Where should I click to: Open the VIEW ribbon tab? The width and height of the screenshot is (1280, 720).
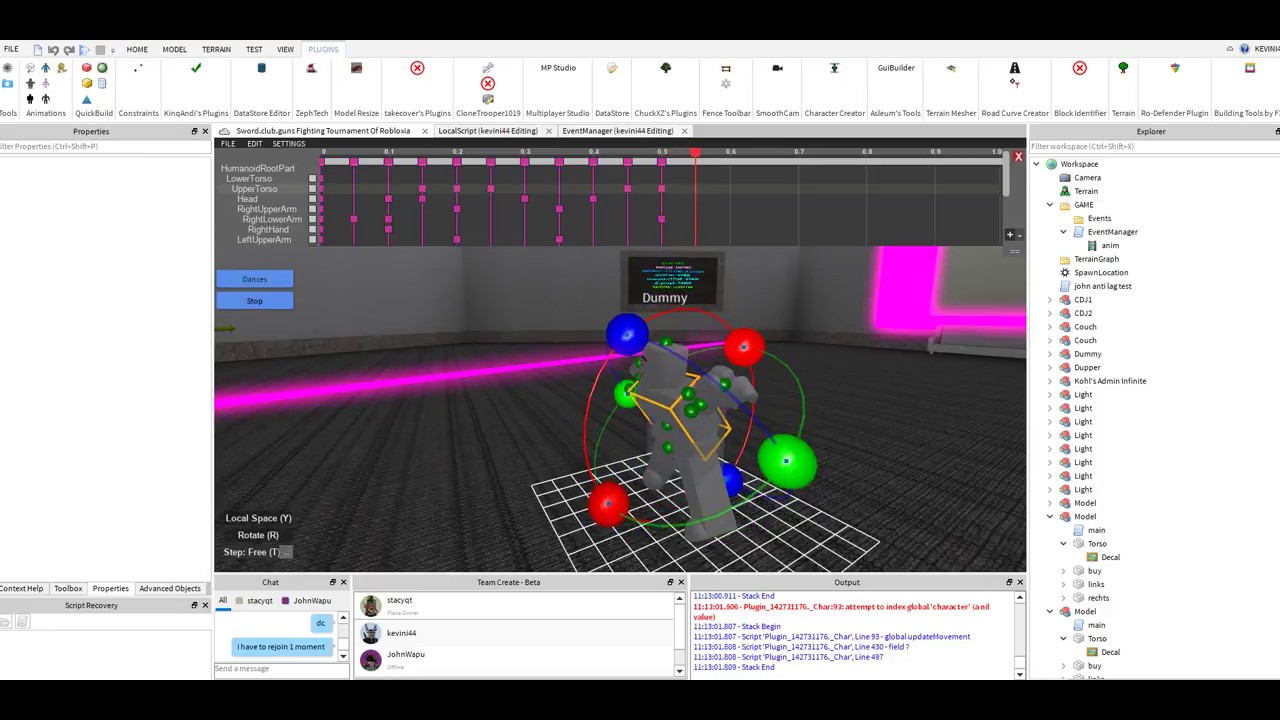285,49
